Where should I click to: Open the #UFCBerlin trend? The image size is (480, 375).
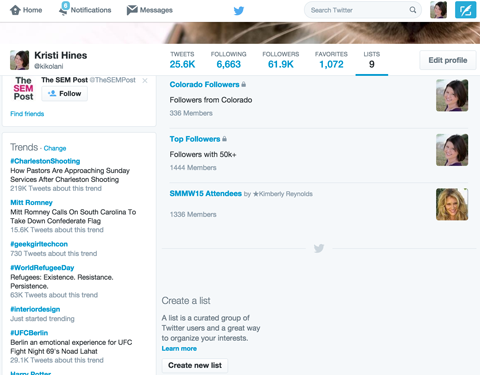point(29,333)
